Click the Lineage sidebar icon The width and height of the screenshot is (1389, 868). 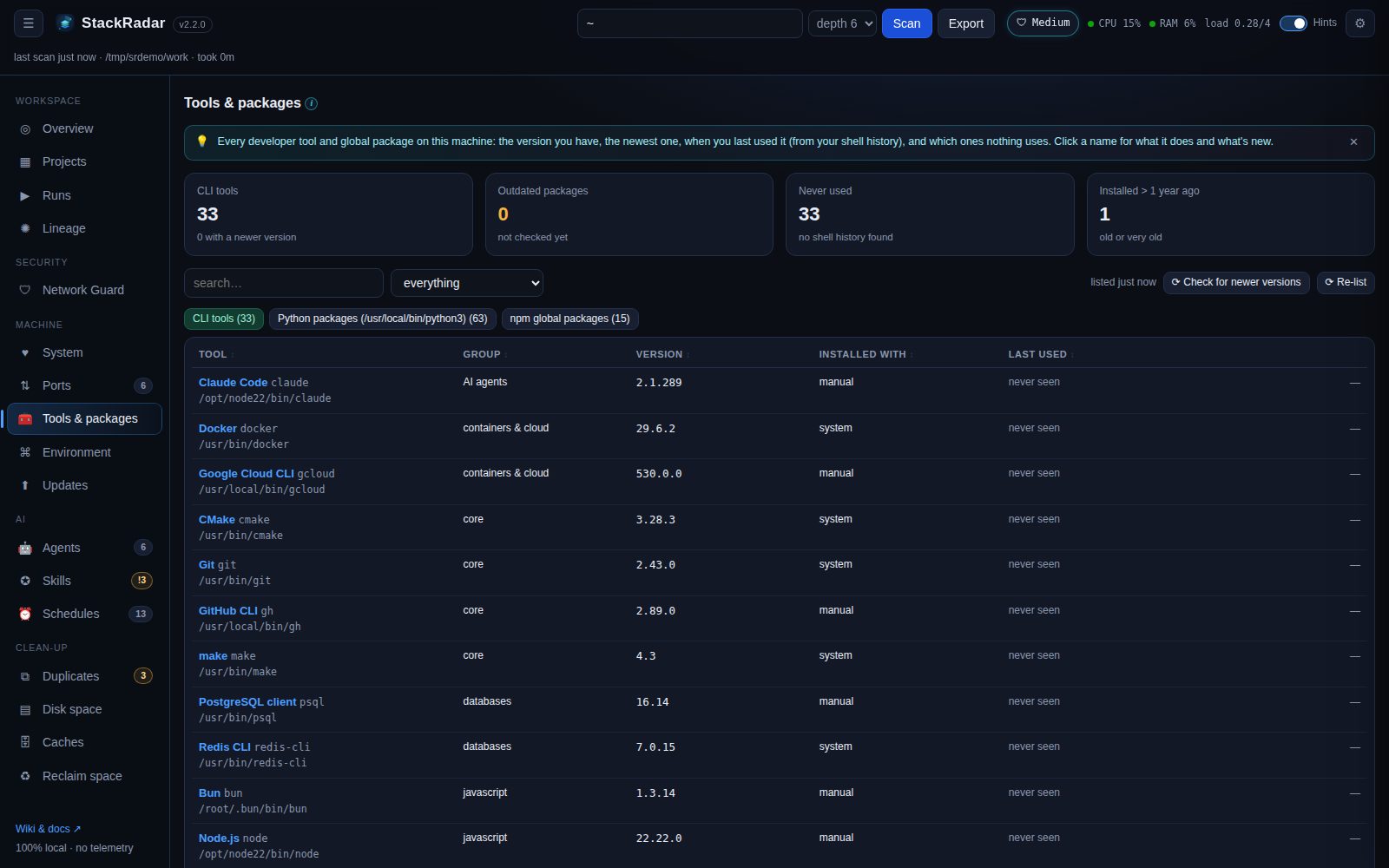coord(25,228)
